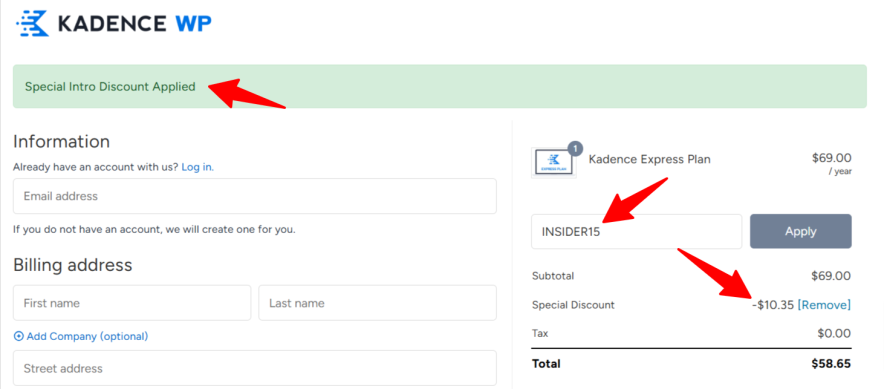This screenshot has height=389, width=884.
Task: Apply the coupon code
Action: [801, 231]
